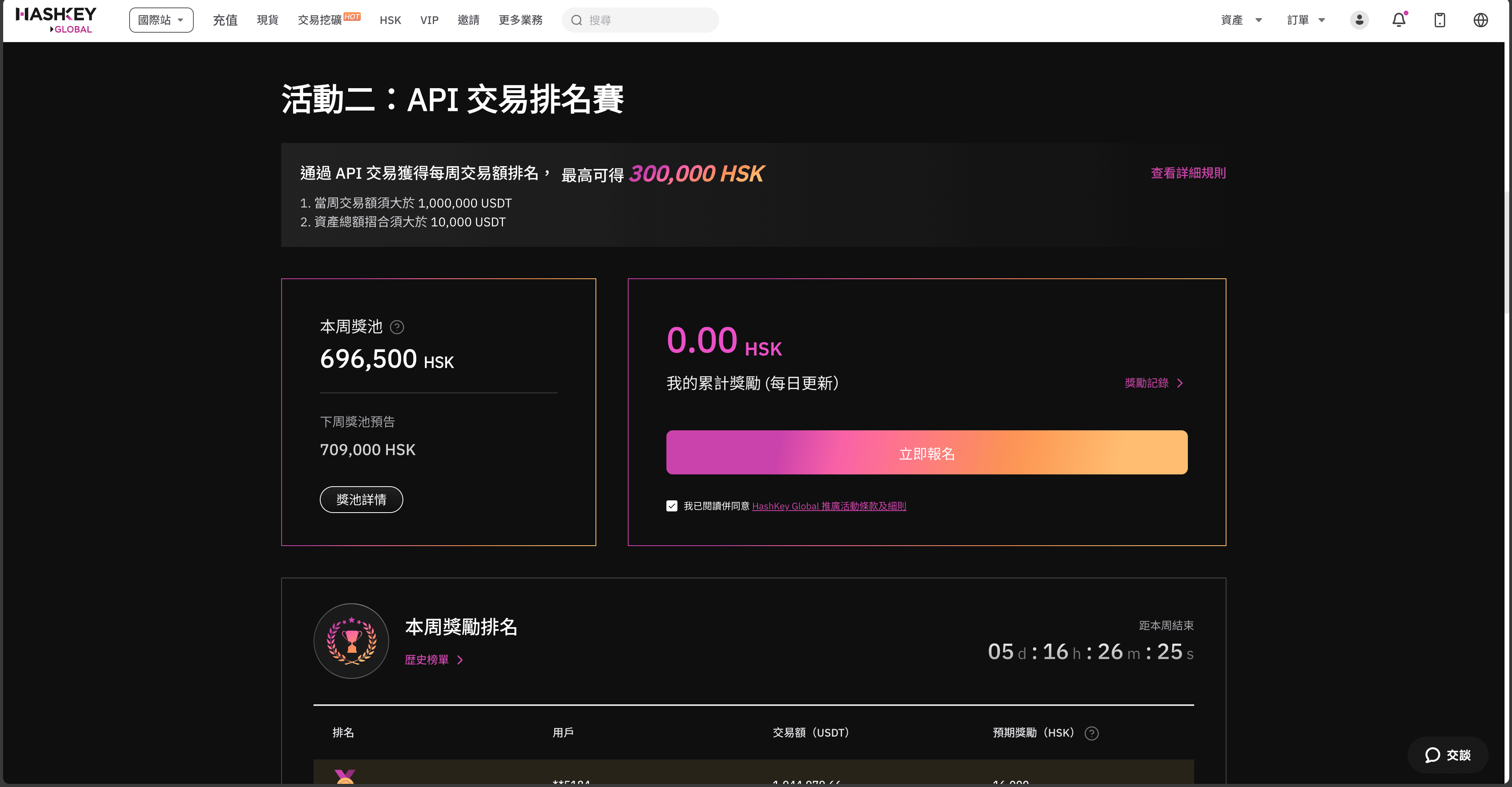1512x787 pixels.
Task: Click the help icon beside 本周獎池
Action: (397, 328)
